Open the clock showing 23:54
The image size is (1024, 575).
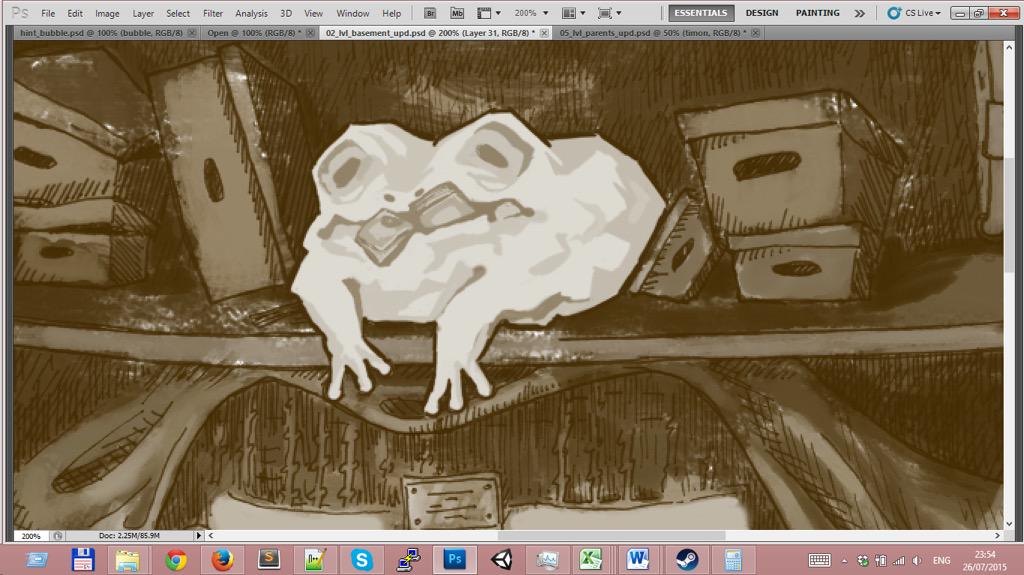(x=984, y=561)
